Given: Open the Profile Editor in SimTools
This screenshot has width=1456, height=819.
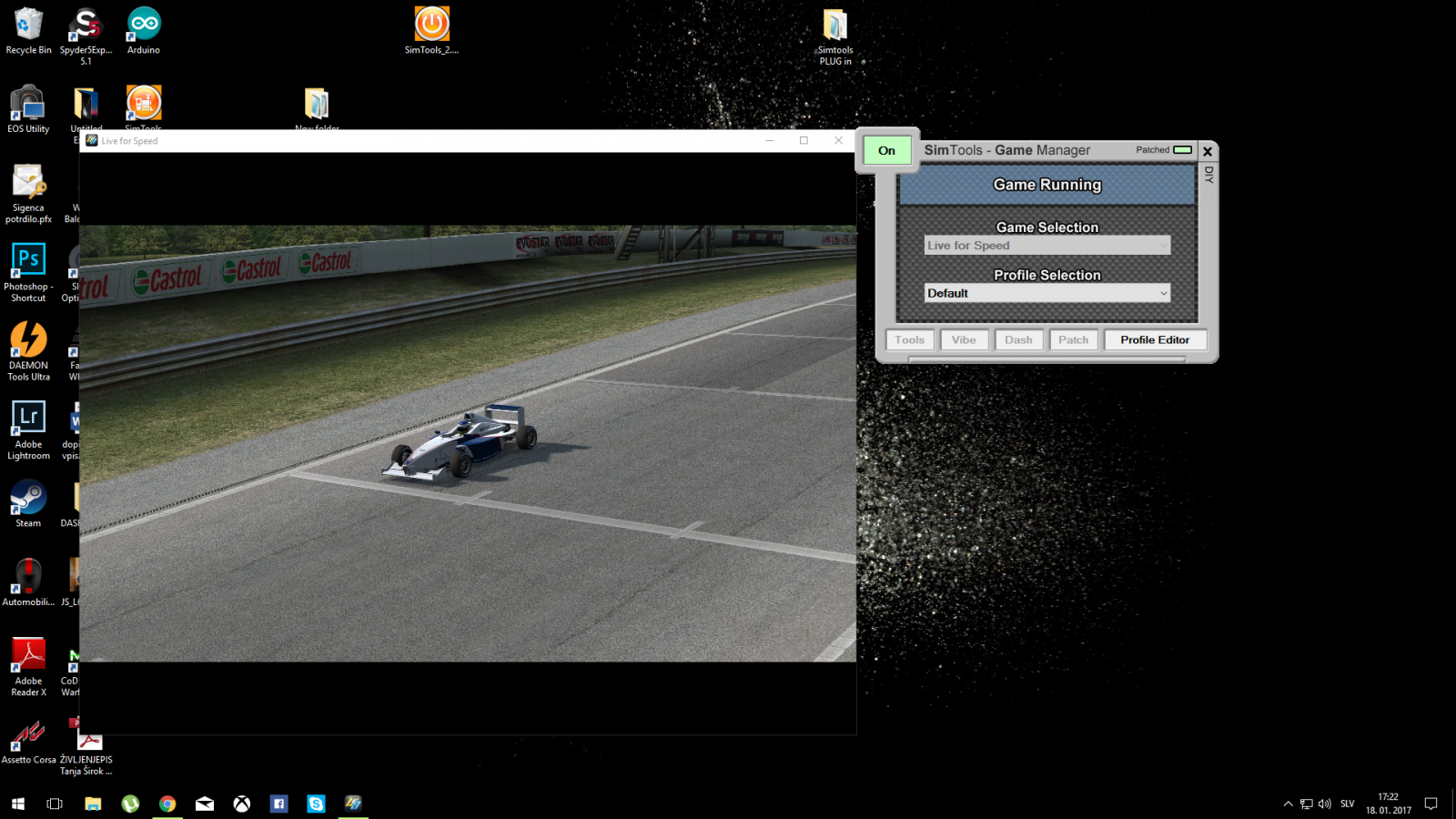Looking at the screenshot, I should coord(1155,339).
